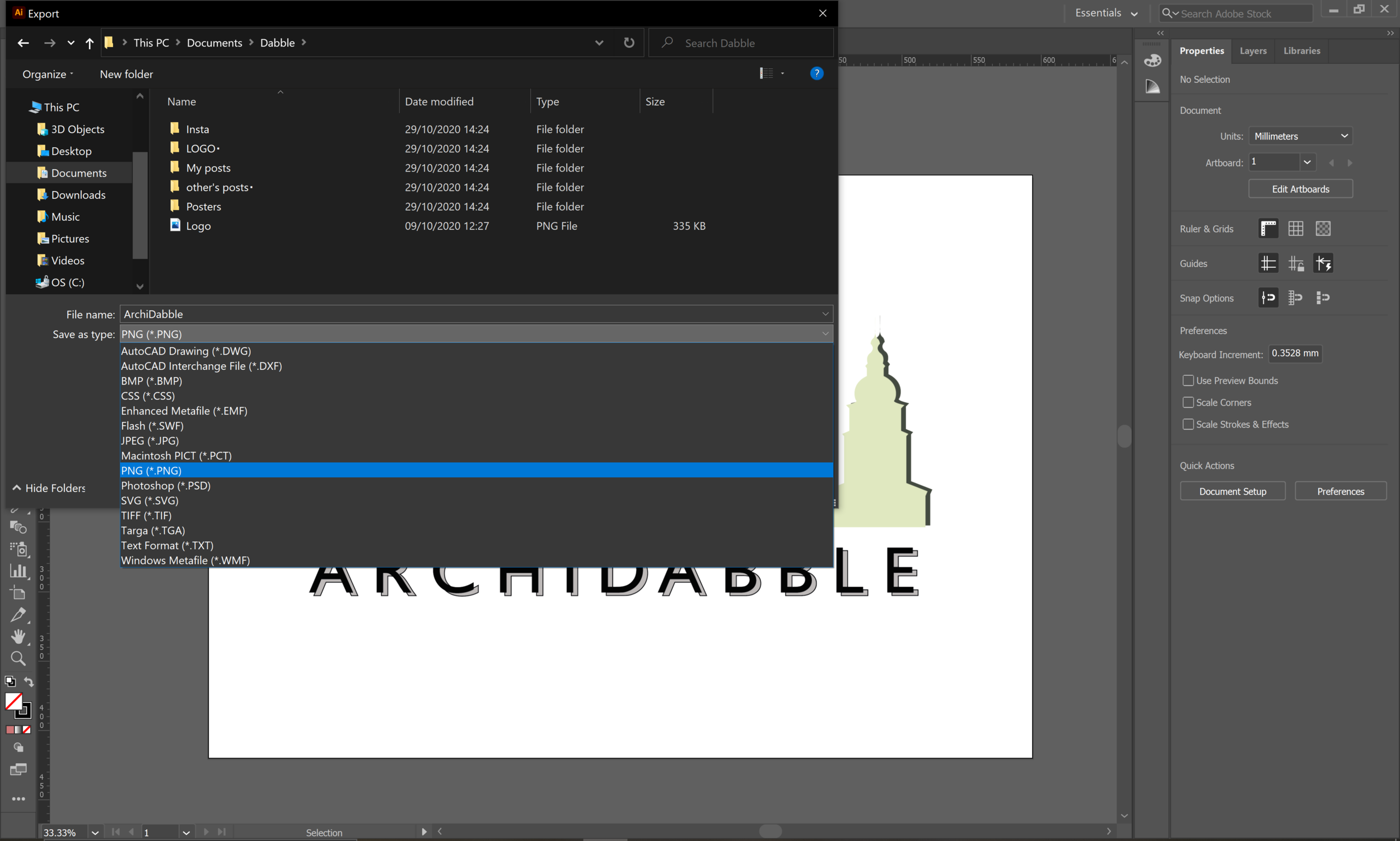
Task: Open Drawing Modes icon
Action: click(x=18, y=747)
